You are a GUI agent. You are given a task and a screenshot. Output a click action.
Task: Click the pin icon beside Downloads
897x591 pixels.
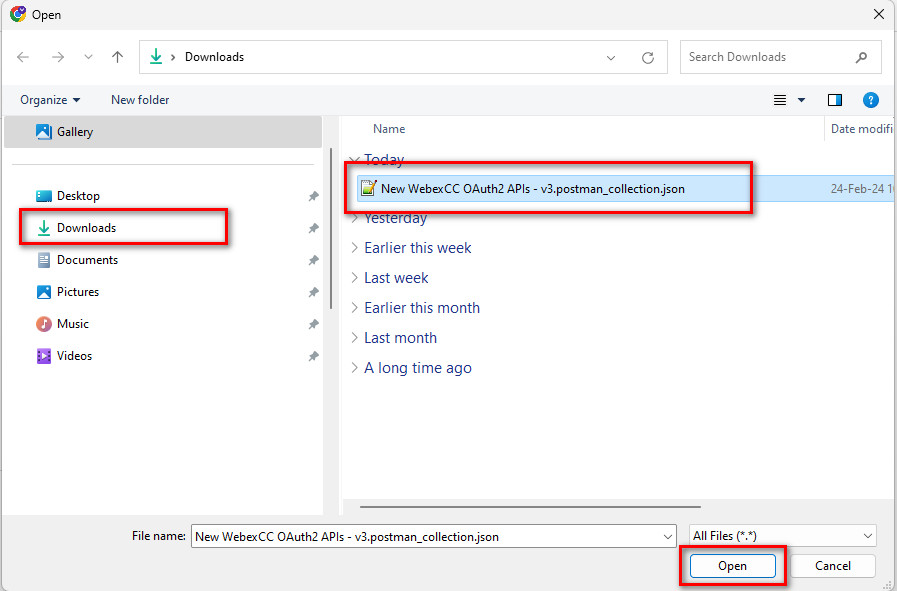313,228
